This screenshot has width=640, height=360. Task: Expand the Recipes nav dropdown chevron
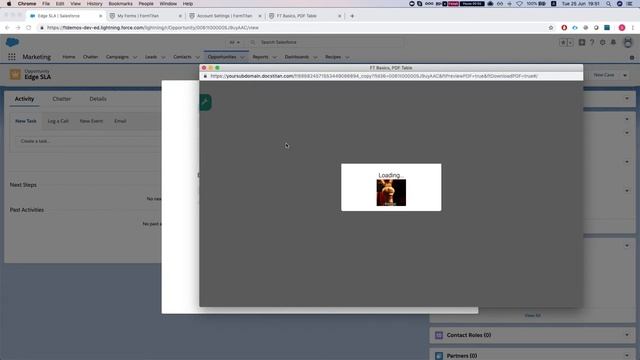347,57
